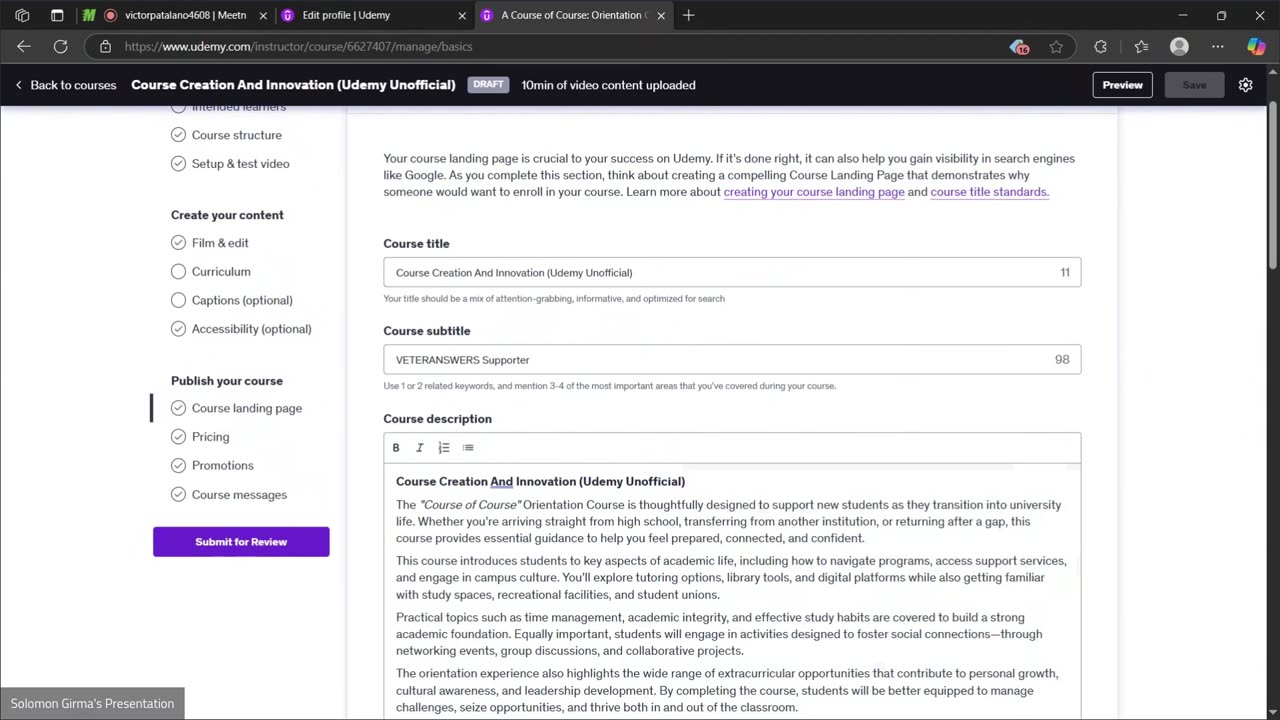Close the A Course of Course tab
The image size is (1280, 720).
pos(661,15)
